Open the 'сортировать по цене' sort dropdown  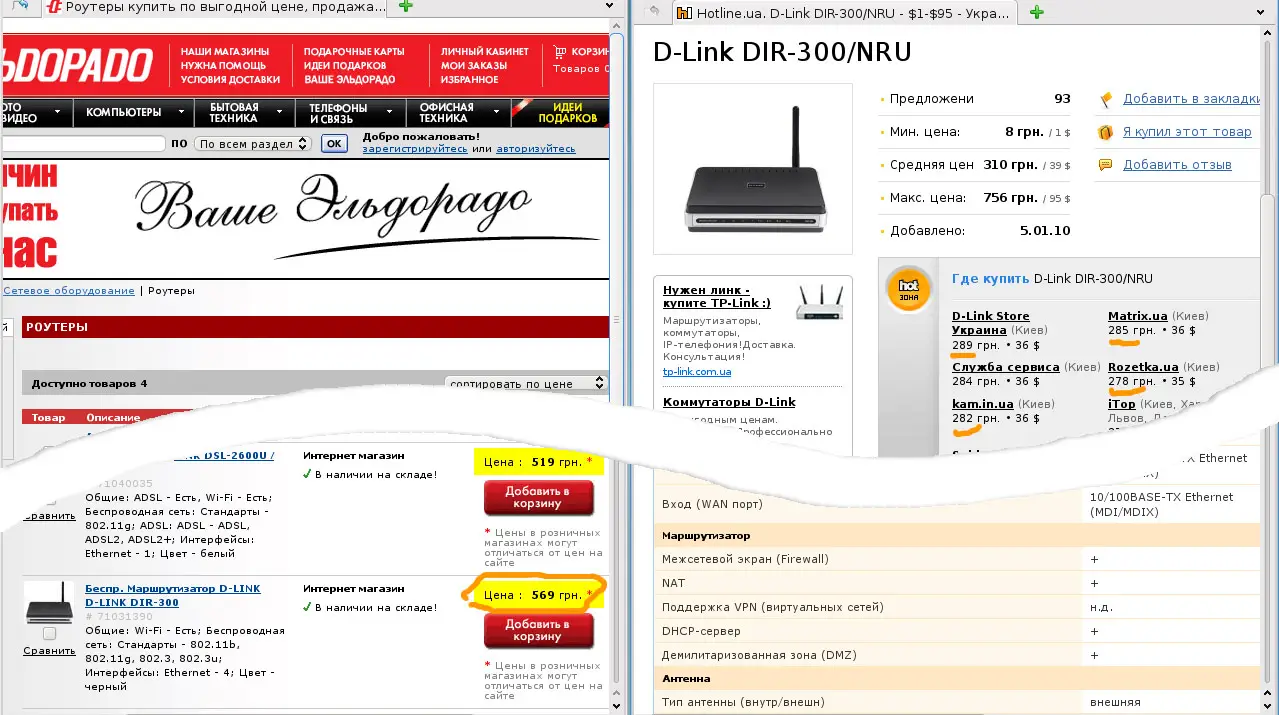pos(526,383)
